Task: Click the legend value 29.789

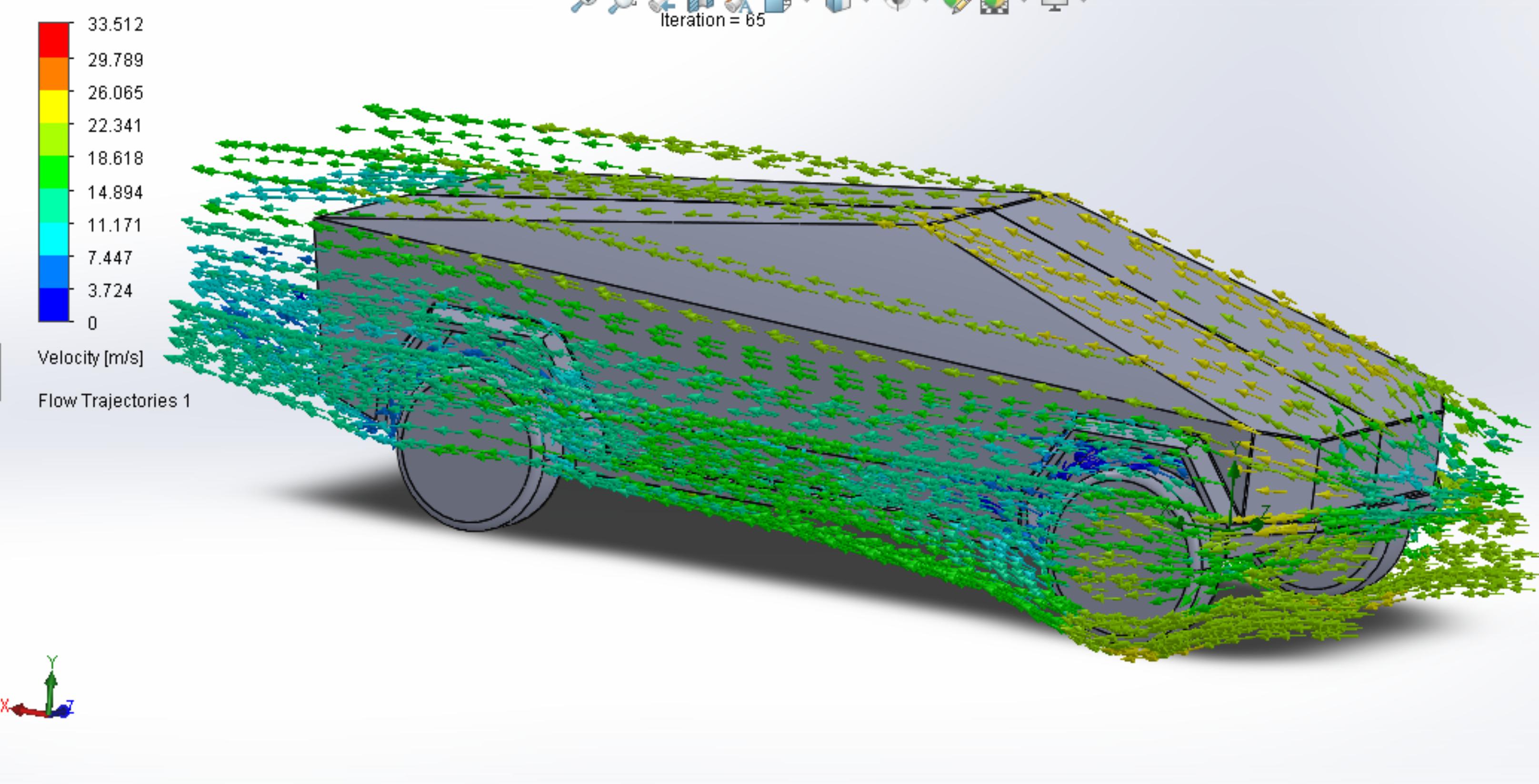Action: click(x=115, y=60)
